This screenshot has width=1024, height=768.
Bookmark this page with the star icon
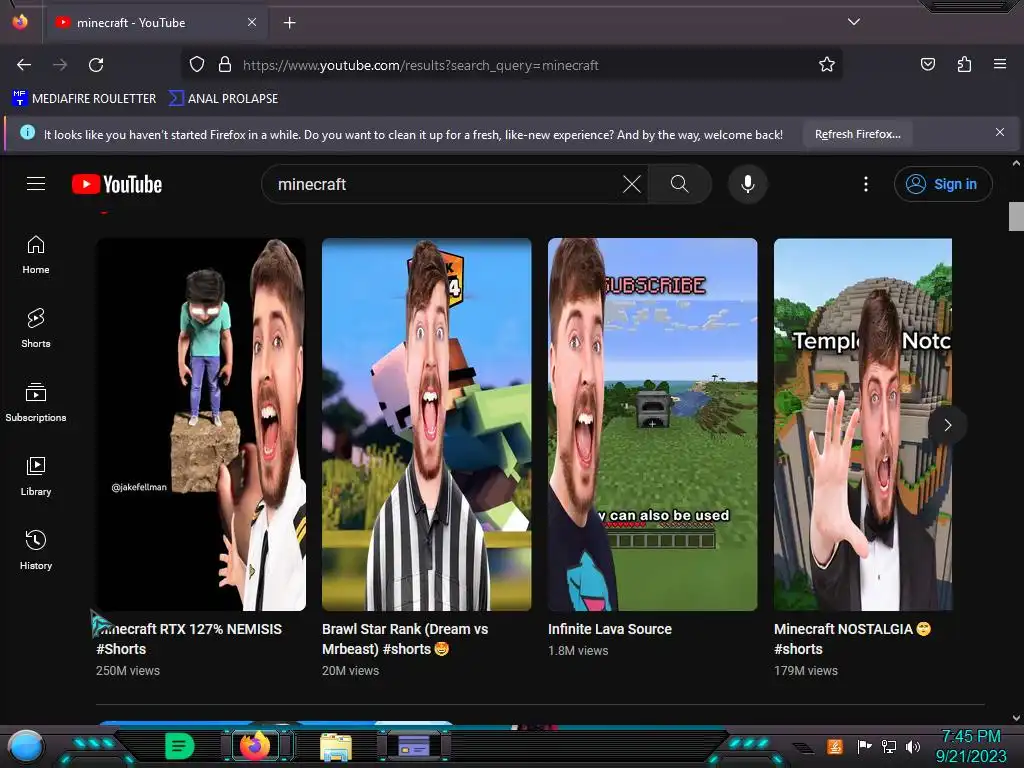827,65
